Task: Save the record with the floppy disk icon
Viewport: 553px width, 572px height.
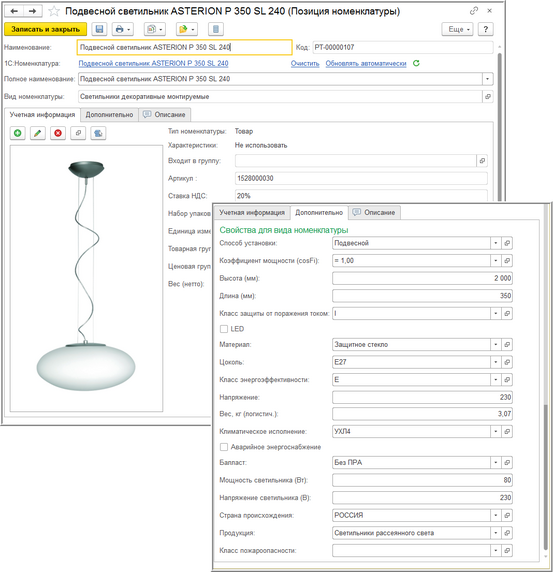Action: (x=99, y=29)
